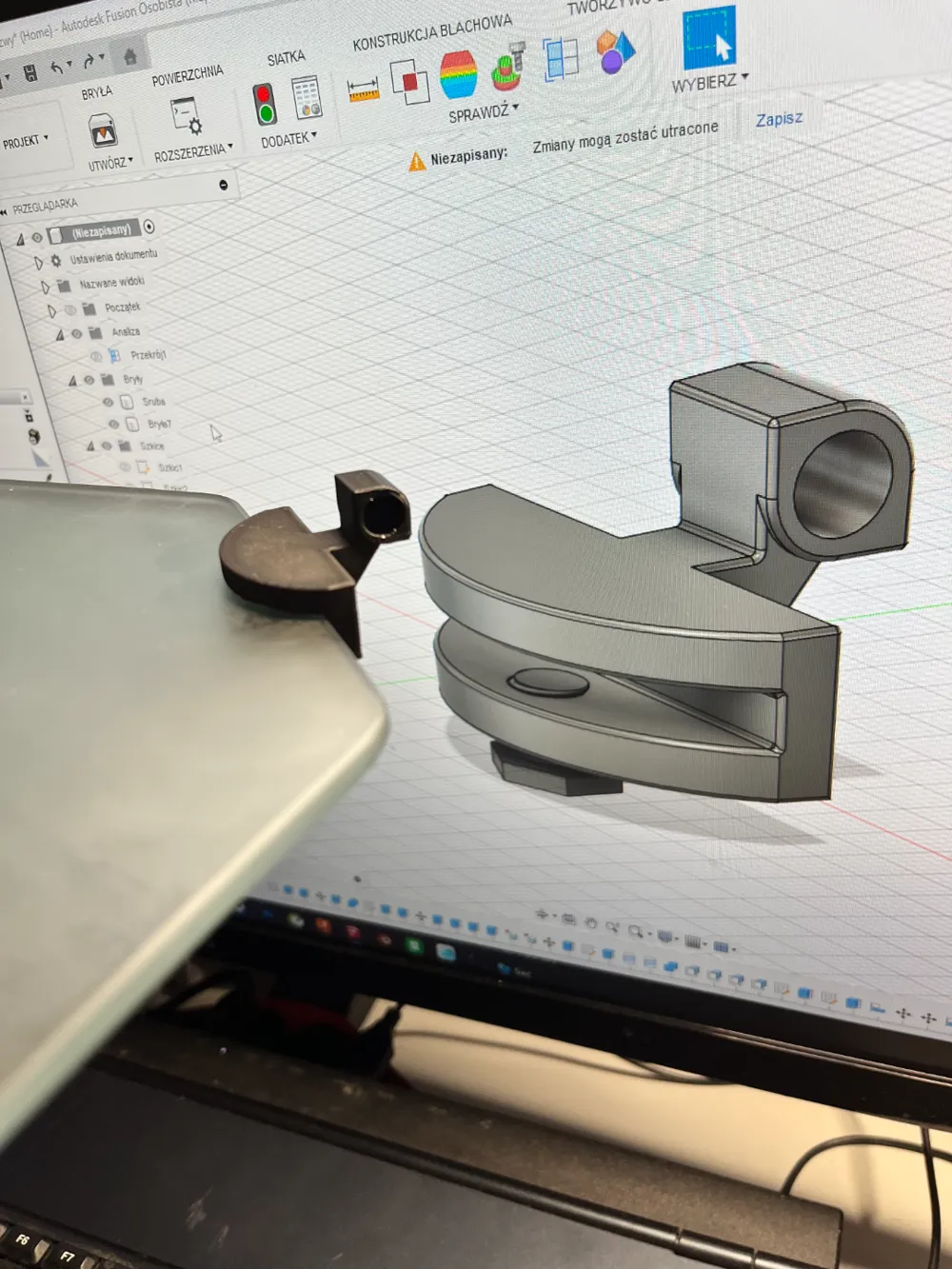The image size is (952, 1269).
Task: Toggle visibility eye of Bryły folder
Action: (x=89, y=380)
